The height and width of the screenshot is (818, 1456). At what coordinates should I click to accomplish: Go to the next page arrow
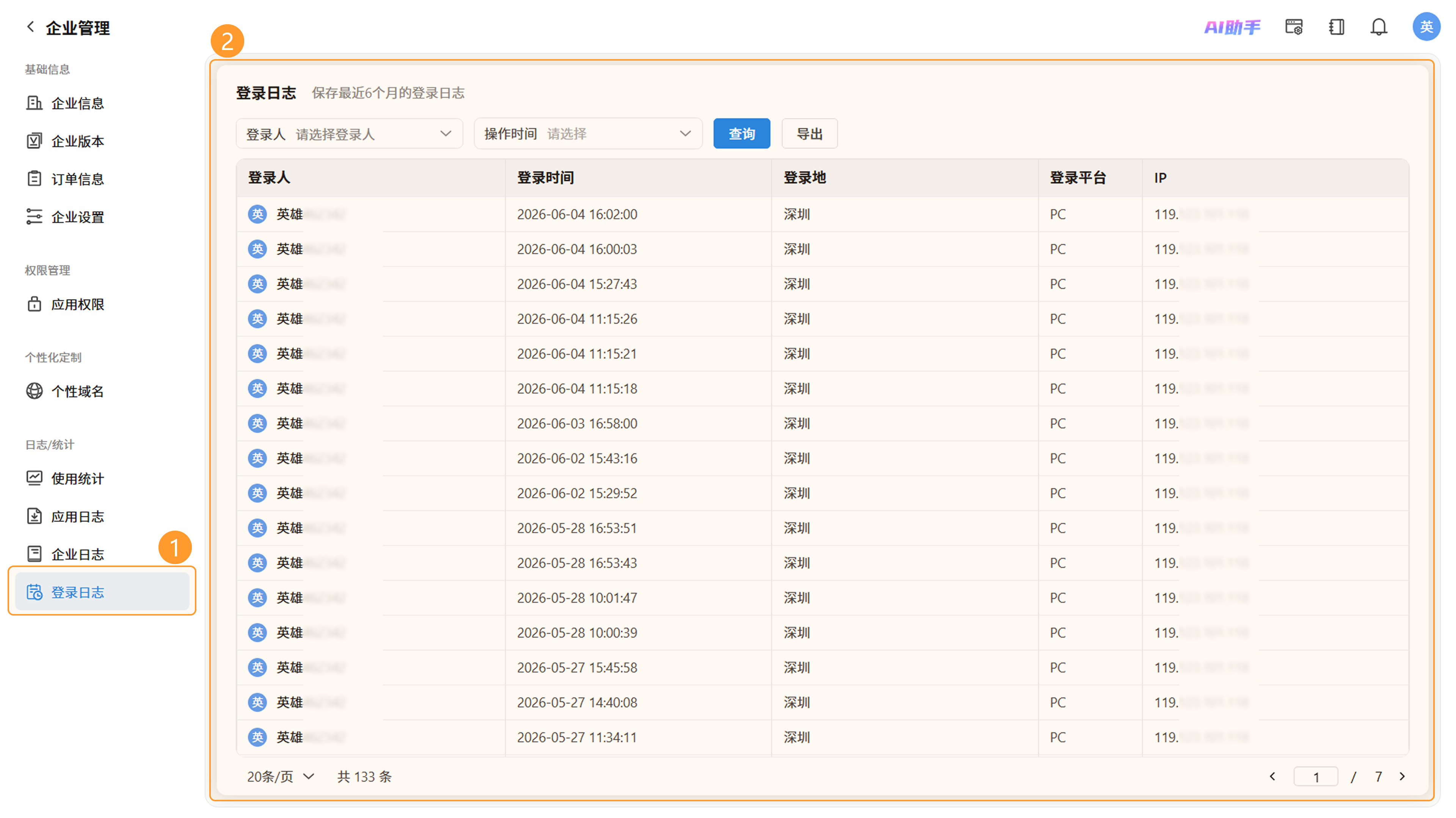pos(1403,776)
